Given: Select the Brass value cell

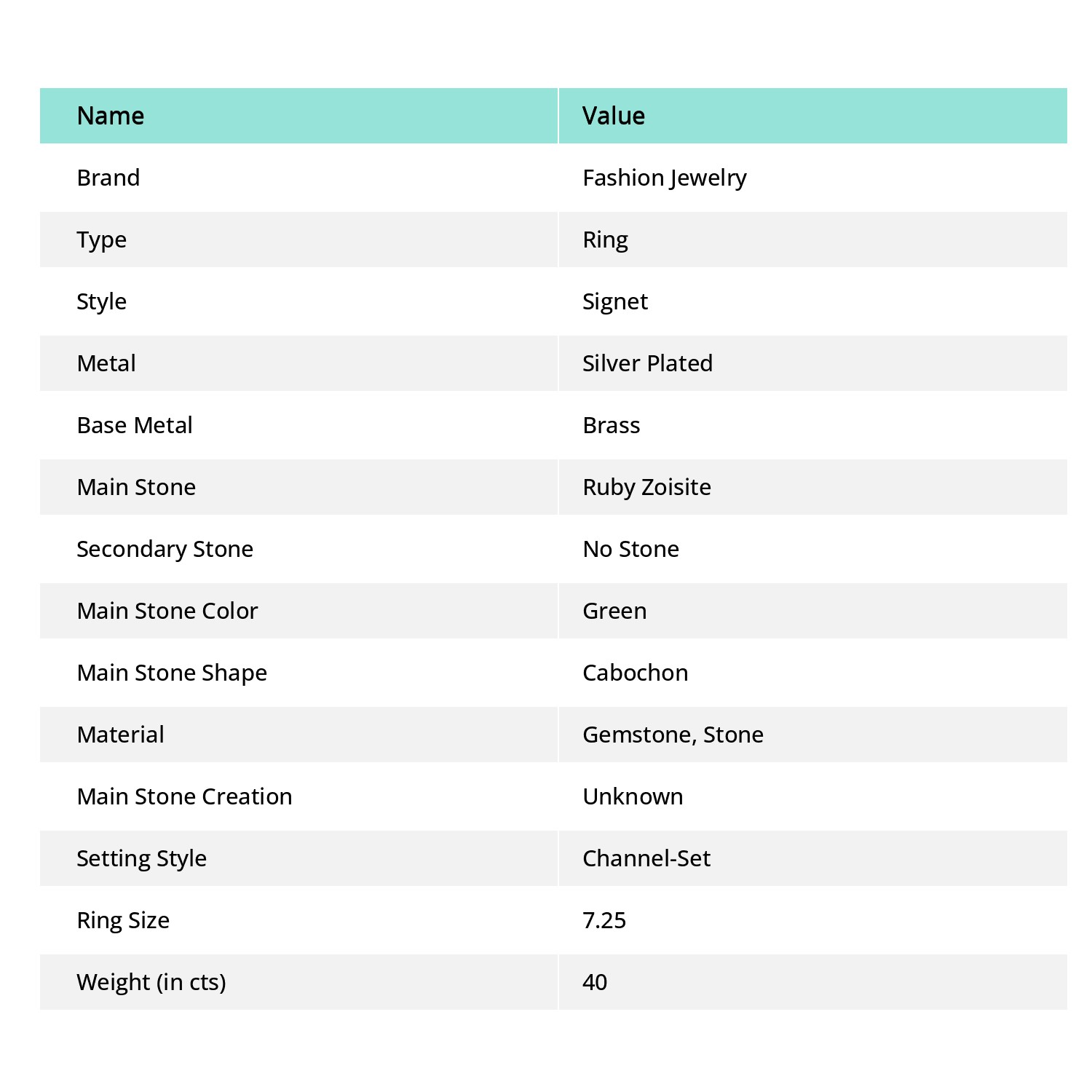Looking at the screenshot, I should (x=612, y=425).
